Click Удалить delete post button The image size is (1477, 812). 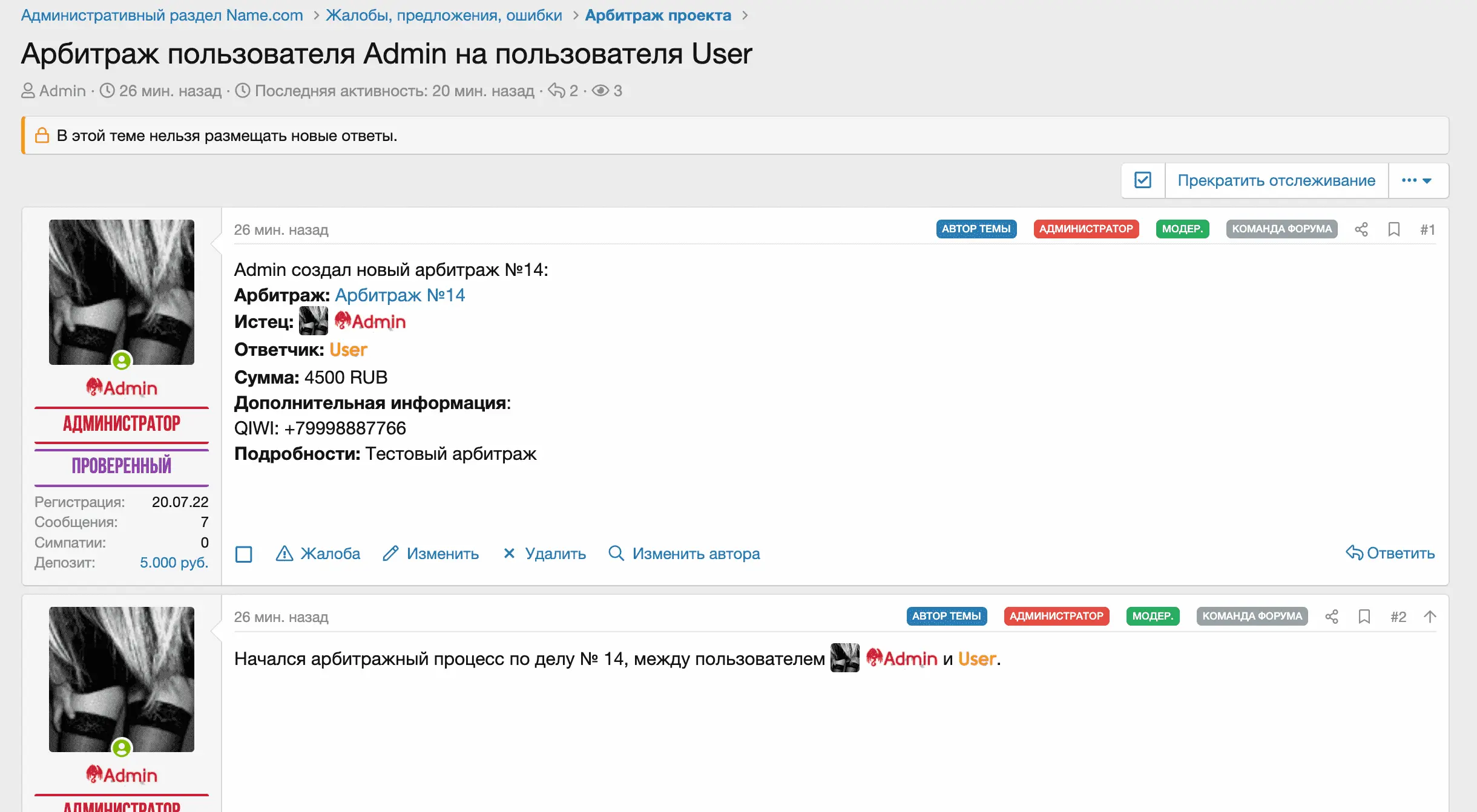pos(544,553)
